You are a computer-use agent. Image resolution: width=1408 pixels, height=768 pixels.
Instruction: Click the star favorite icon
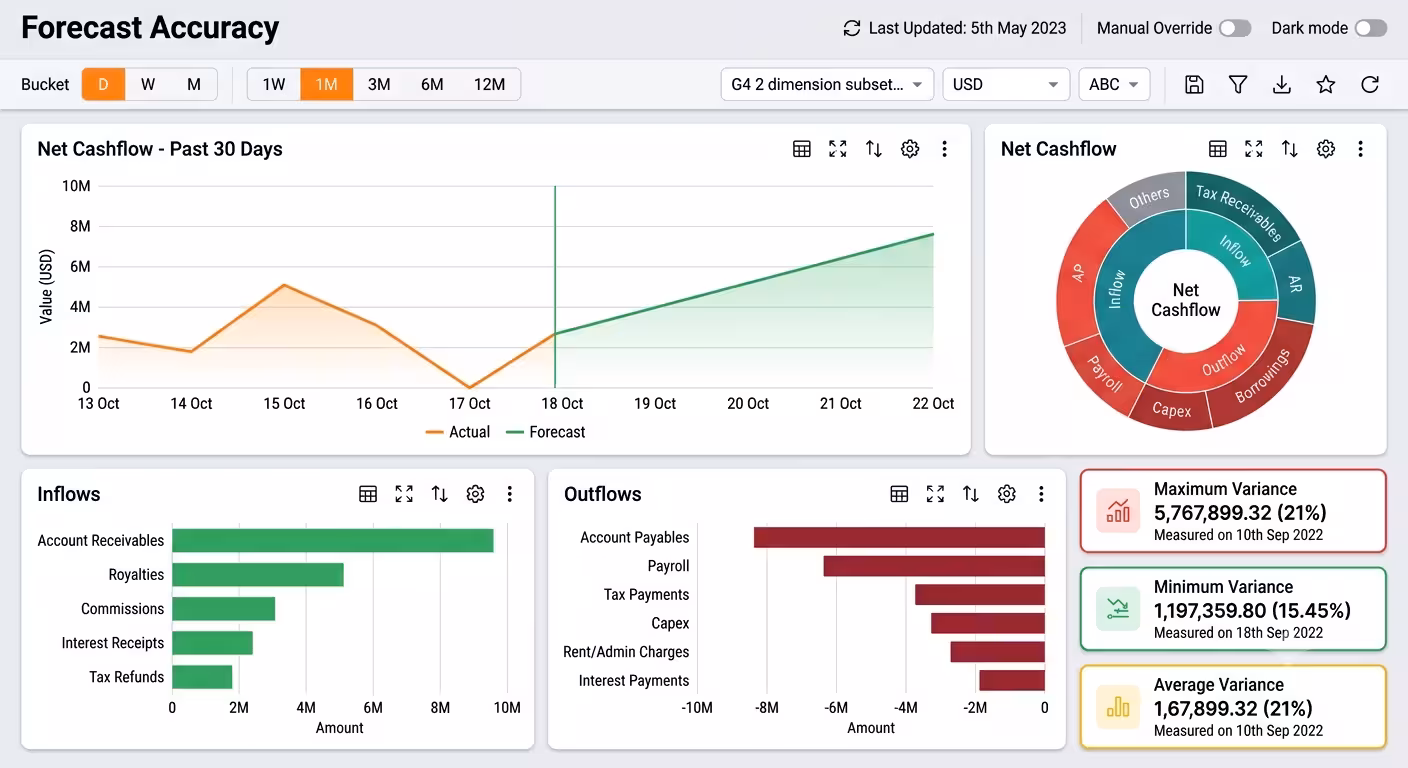click(x=1326, y=85)
